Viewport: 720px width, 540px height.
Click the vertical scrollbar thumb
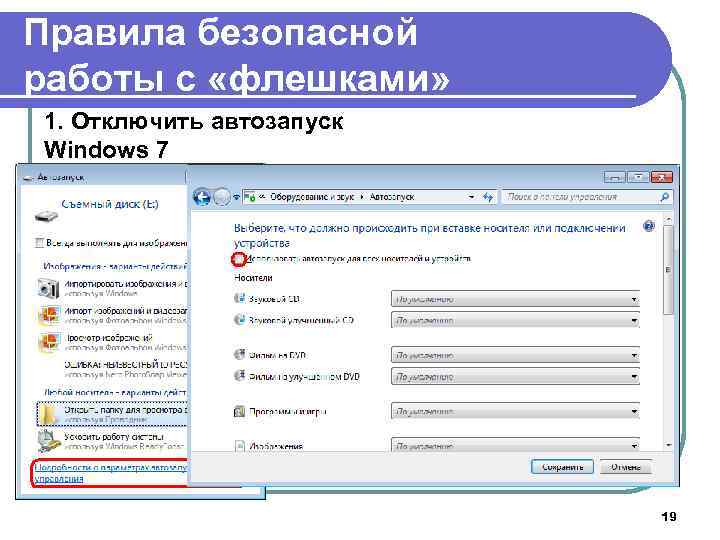click(x=668, y=270)
